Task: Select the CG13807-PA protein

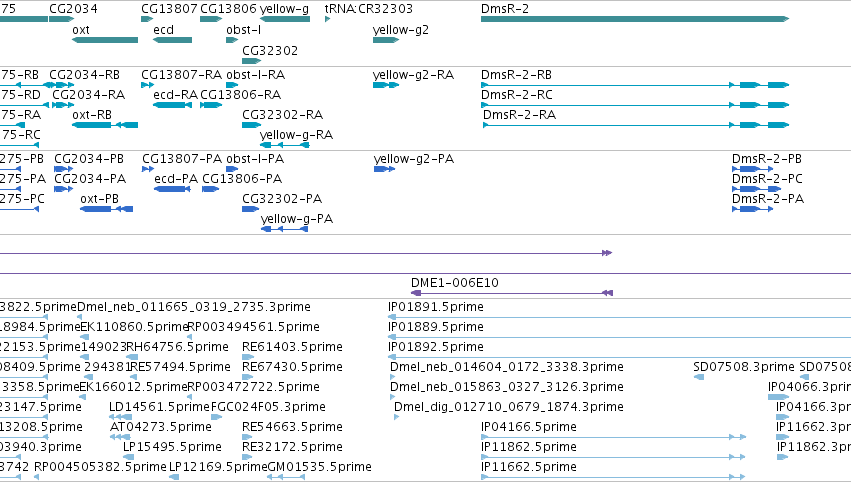Action: coord(148,169)
